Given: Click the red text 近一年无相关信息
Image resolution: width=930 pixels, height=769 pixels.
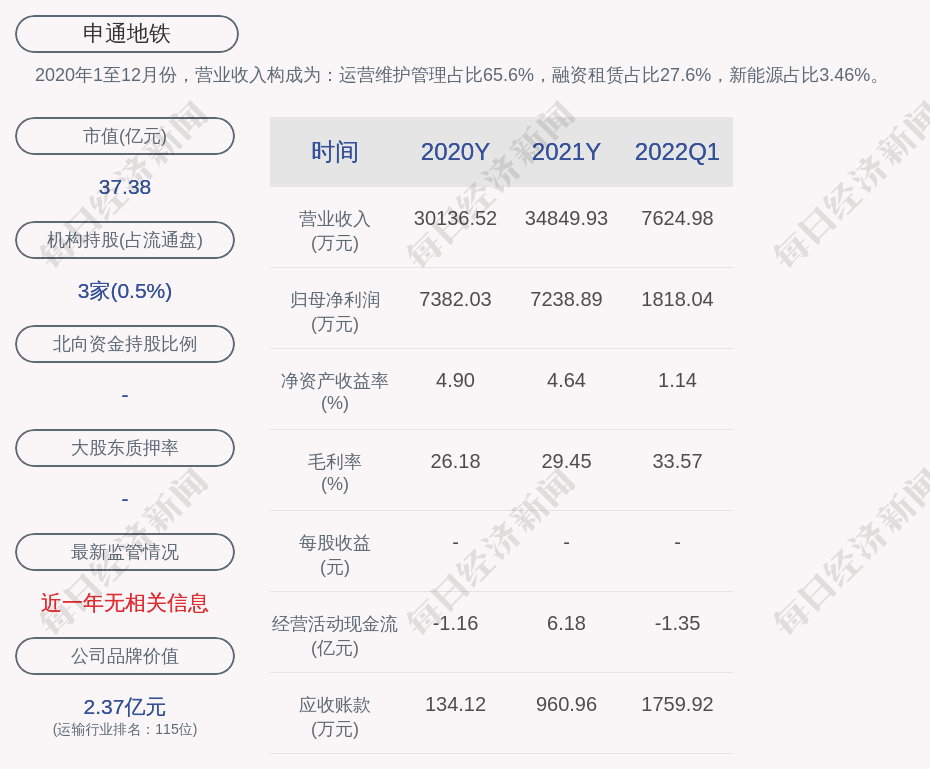Looking at the screenshot, I should [x=125, y=603].
